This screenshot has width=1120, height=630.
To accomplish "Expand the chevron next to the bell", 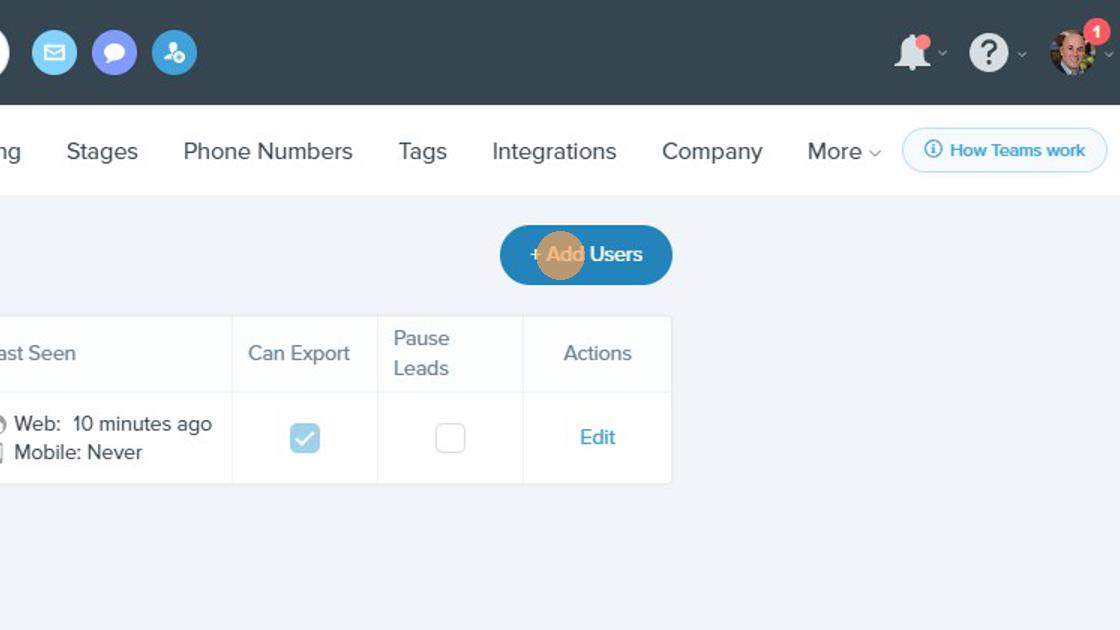I will click(943, 53).
